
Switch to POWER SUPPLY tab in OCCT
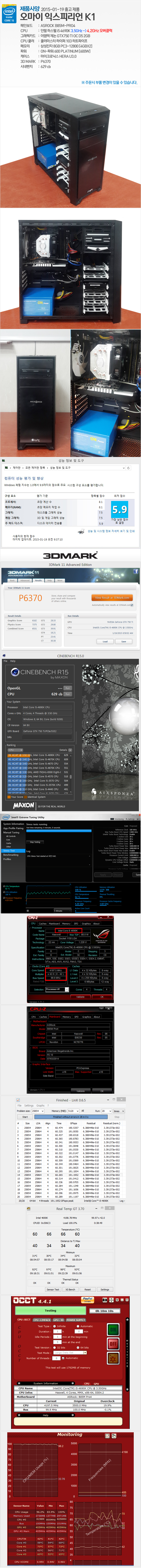pyautogui.click(x=76, y=1320)
